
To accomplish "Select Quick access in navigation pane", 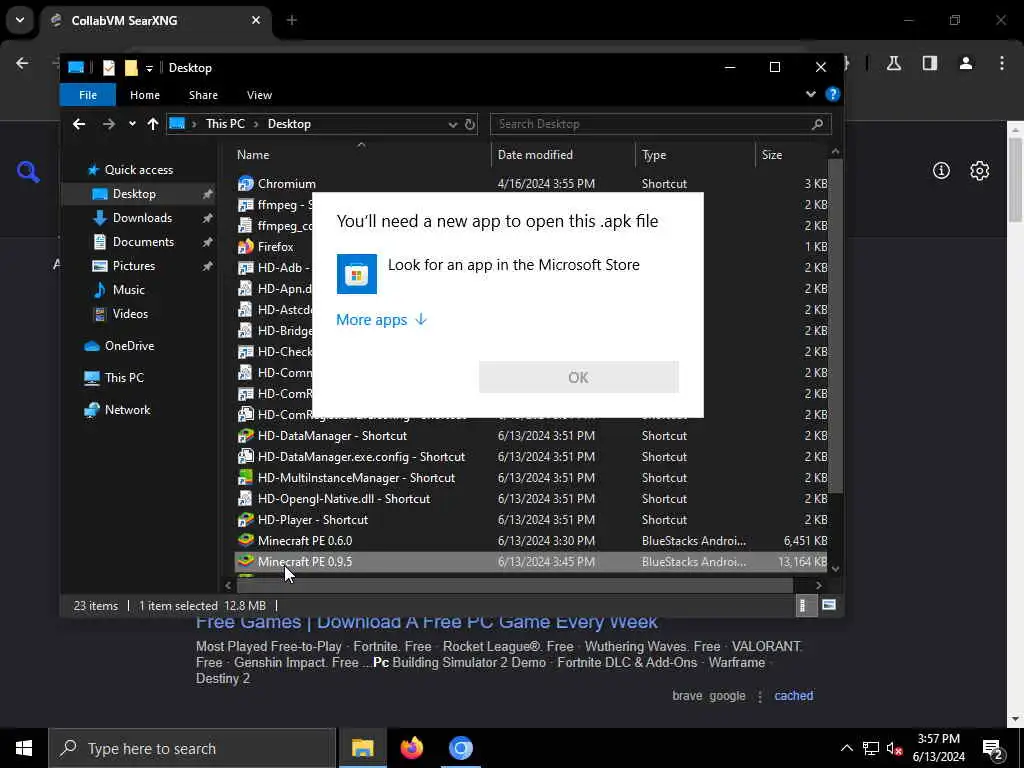I will [x=138, y=170].
